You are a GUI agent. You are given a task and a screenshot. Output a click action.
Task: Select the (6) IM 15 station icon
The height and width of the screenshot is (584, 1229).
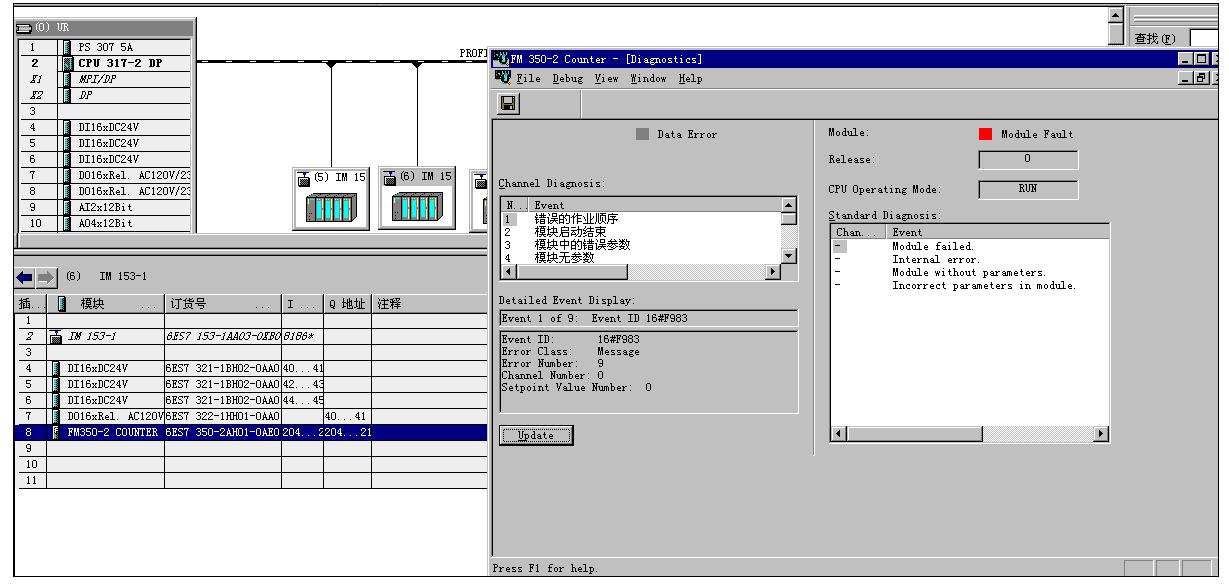[x=417, y=198]
